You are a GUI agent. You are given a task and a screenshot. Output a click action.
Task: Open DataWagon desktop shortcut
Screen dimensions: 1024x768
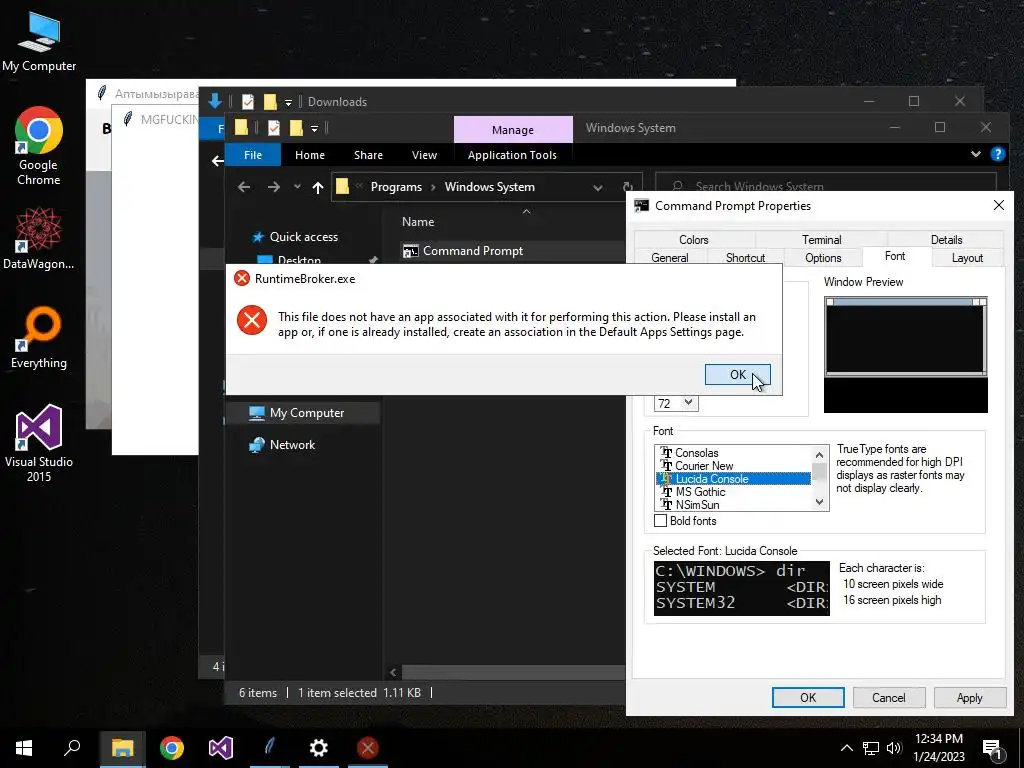(39, 238)
